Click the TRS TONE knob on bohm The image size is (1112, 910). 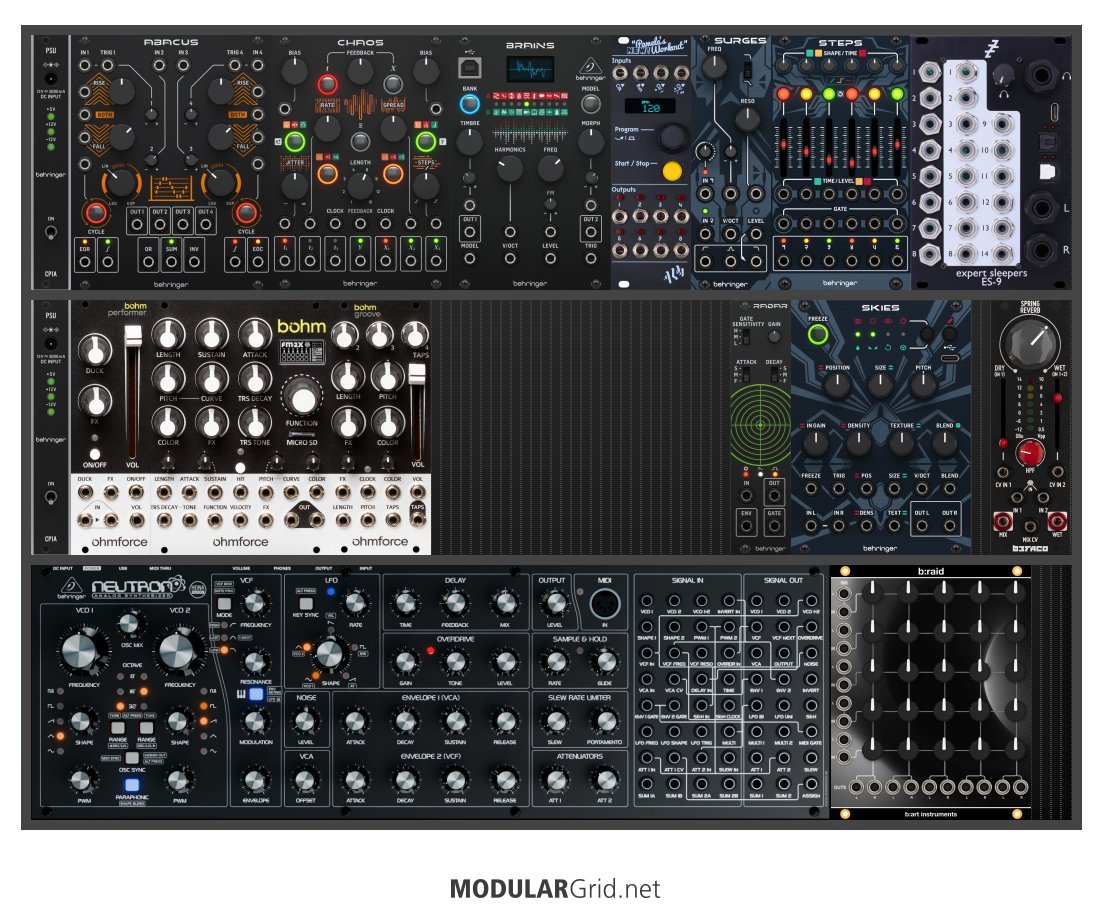point(254,423)
